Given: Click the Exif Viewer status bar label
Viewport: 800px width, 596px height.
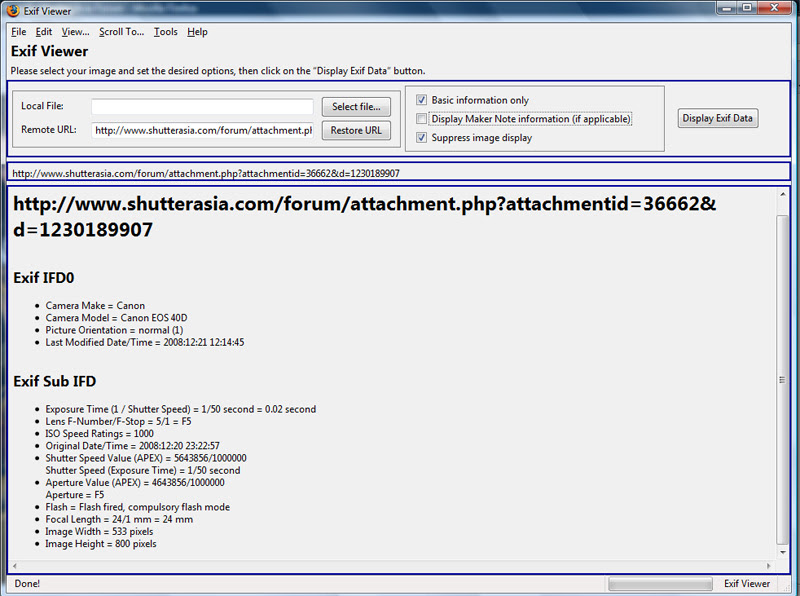Looking at the screenshot, I should pos(746,584).
